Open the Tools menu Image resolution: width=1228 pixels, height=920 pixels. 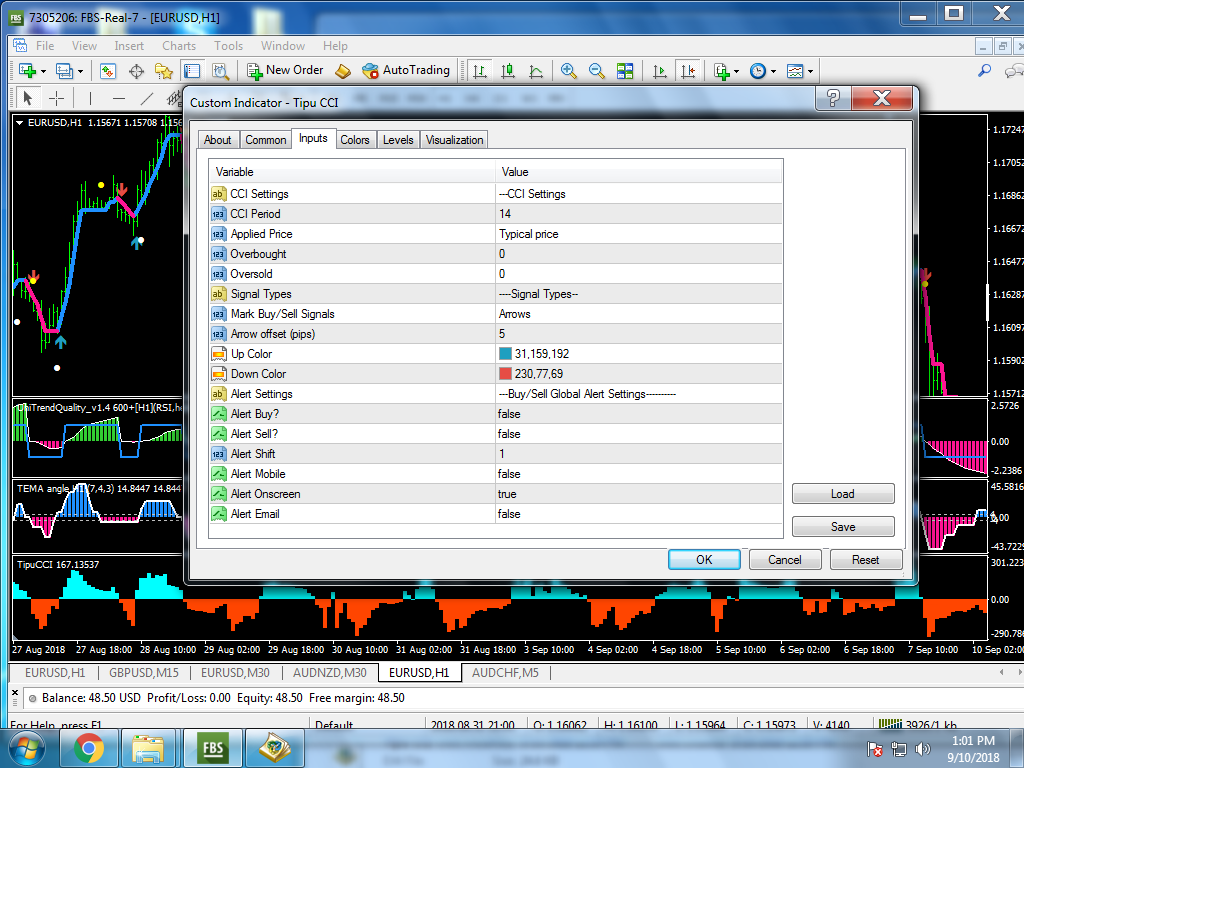(228, 46)
